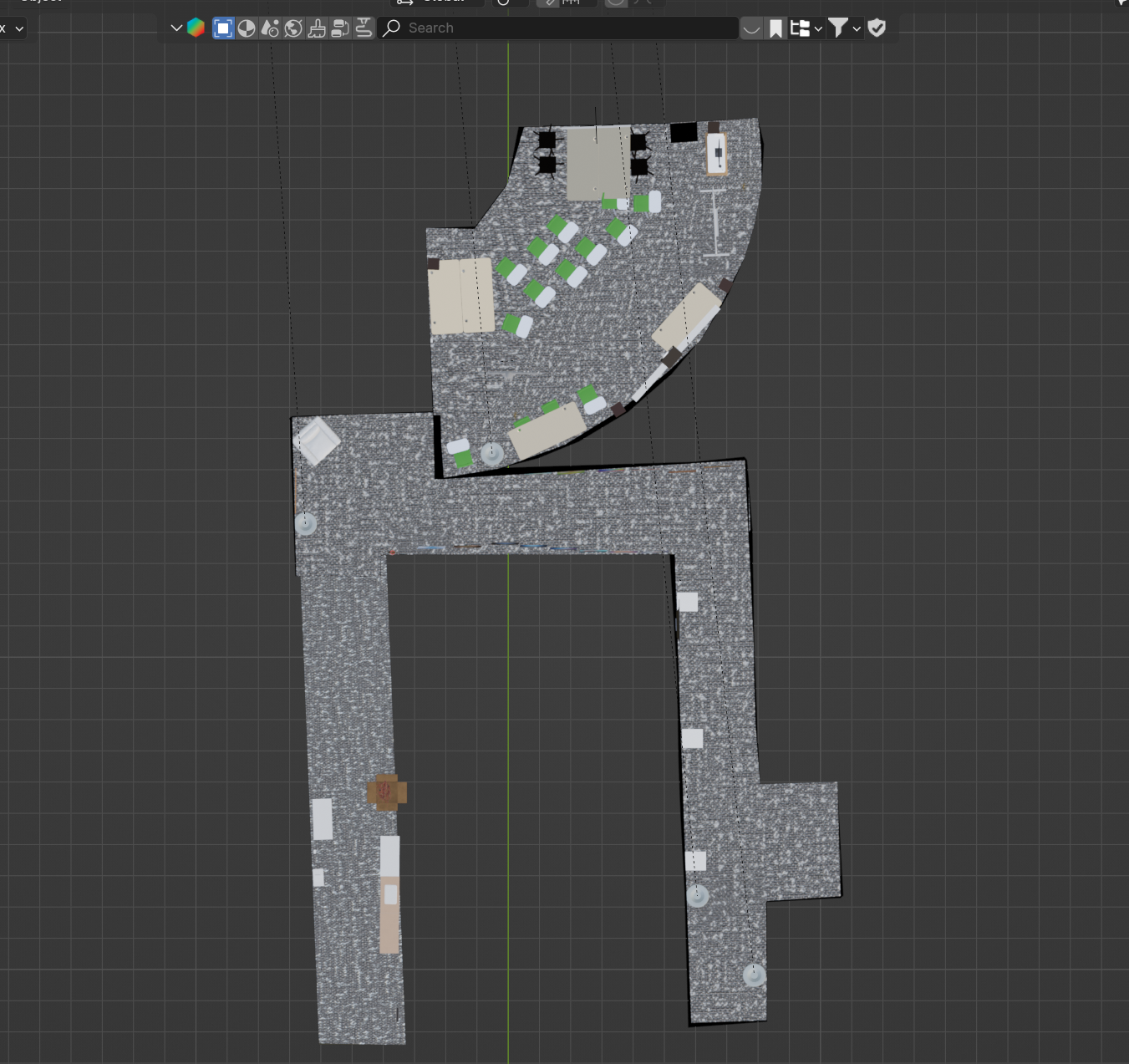Click the viewport shading sphere icon
The height and width of the screenshot is (1064, 1129).
click(247, 28)
